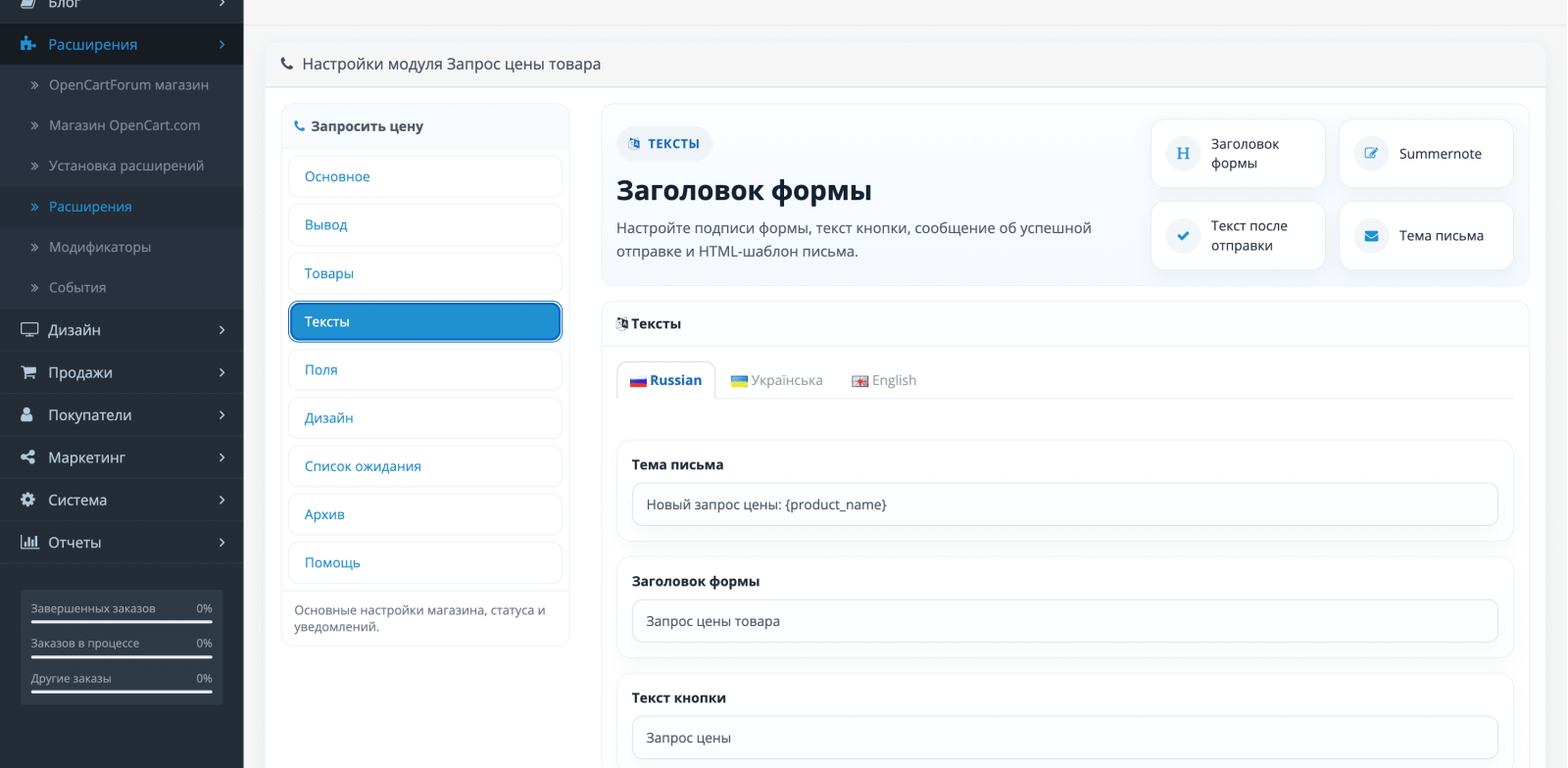Click the Ukrainian flag icon

point(740,381)
